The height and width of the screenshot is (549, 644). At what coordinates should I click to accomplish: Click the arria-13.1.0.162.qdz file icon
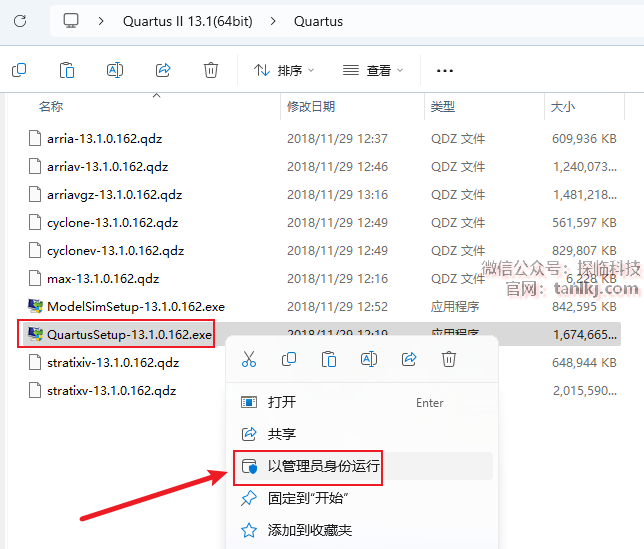pyautogui.click(x=35, y=138)
